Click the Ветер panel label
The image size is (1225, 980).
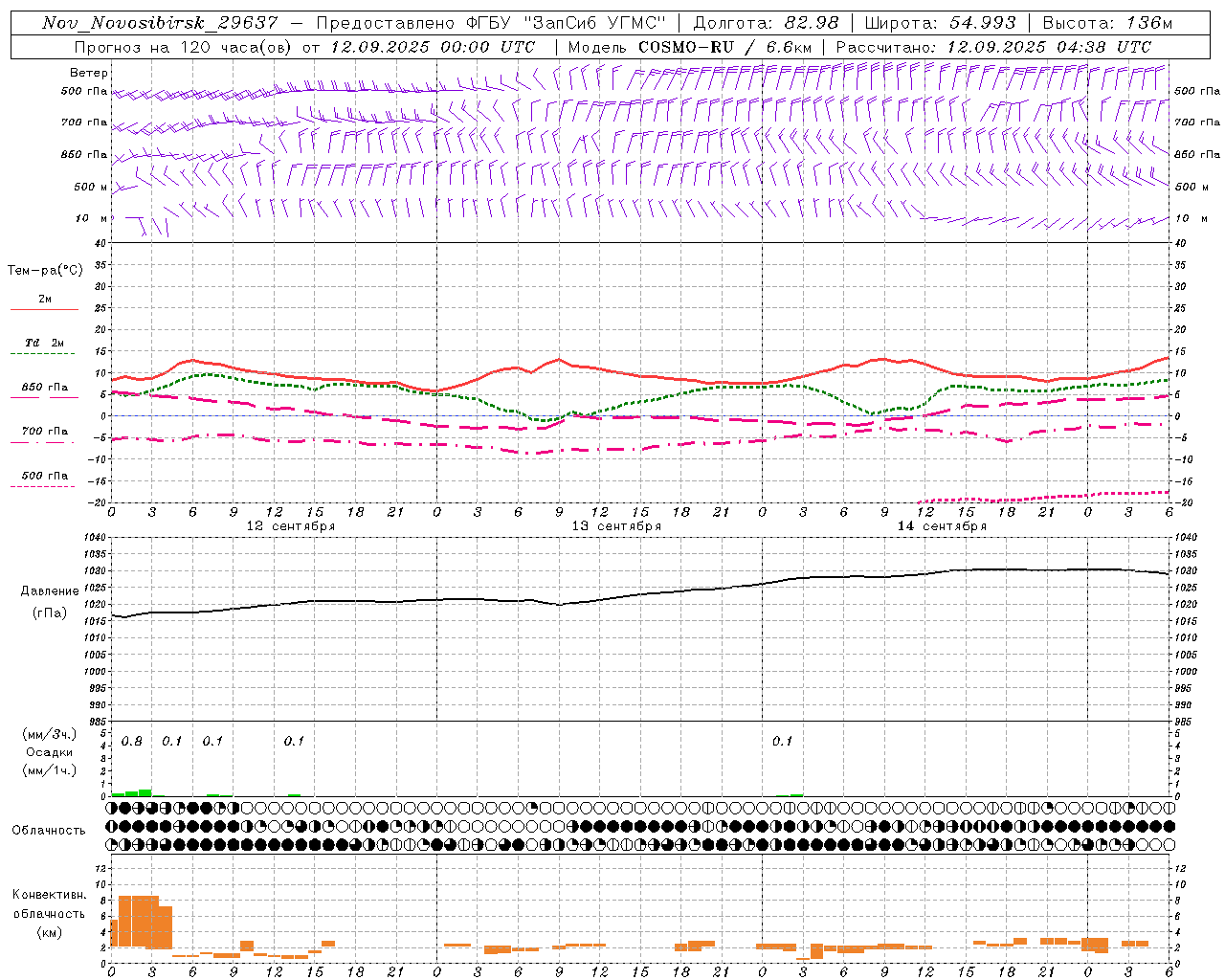[89, 73]
